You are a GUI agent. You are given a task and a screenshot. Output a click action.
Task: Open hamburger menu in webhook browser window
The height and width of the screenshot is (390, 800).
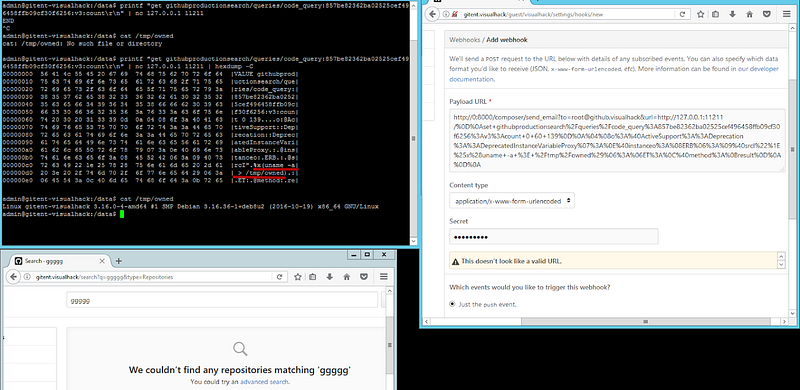click(x=786, y=14)
